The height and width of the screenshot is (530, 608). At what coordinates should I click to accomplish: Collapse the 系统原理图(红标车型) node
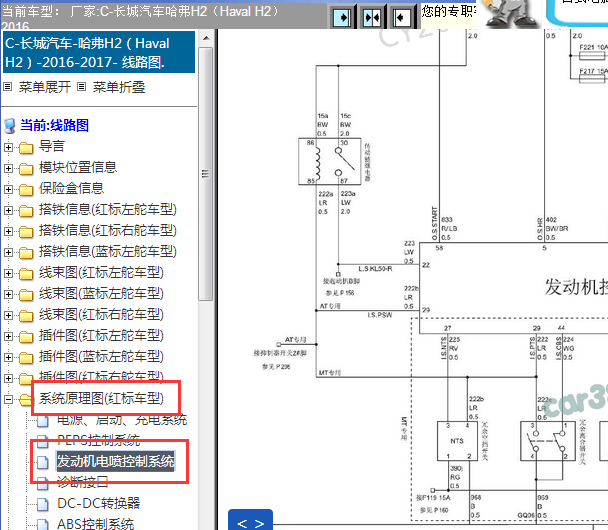pyautogui.click(x=8, y=399)
